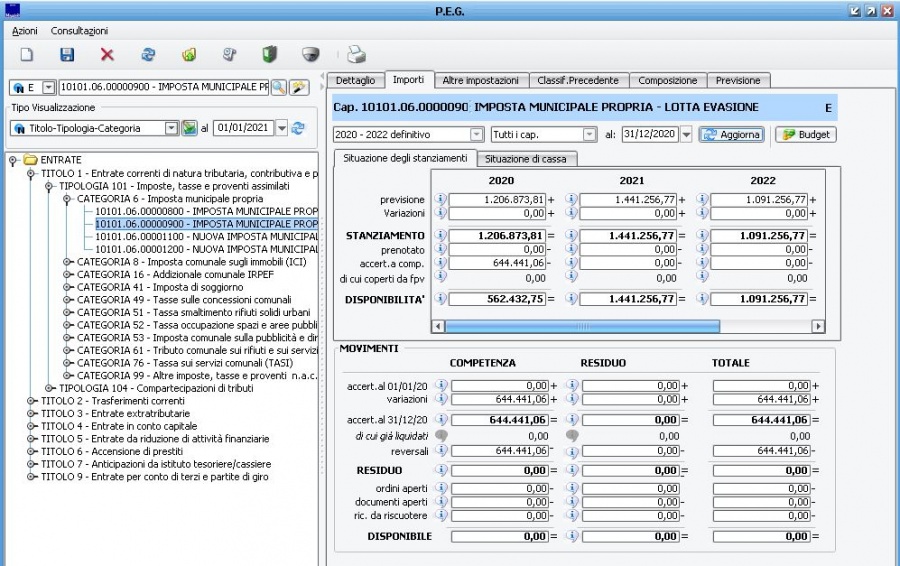Click the red X delete icon
This screenshot has width=900, height=566.
coord(107,56)
